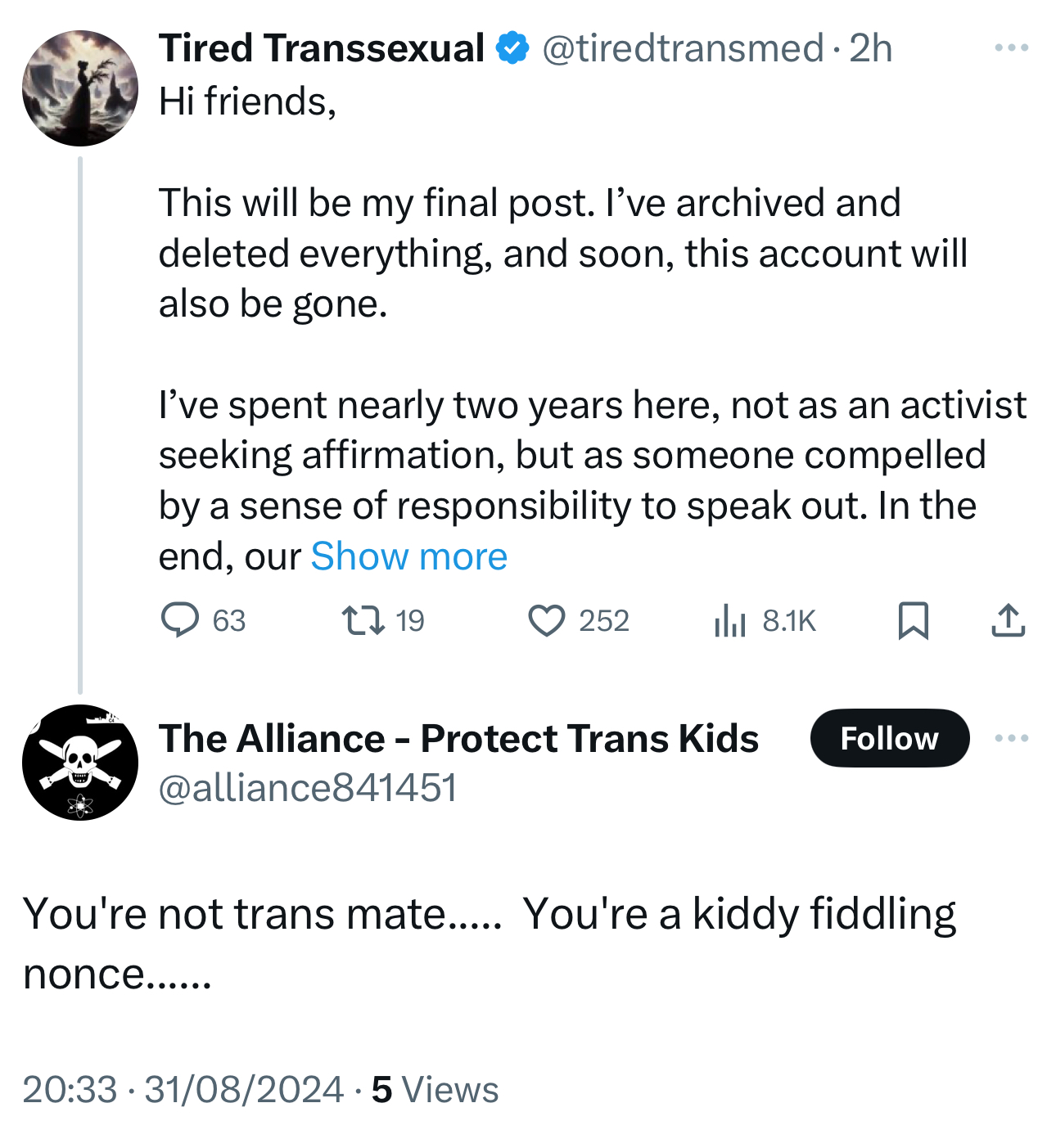
Task: Click the reply comment icon
Action: pyautogui.click(x=179, y=620)
